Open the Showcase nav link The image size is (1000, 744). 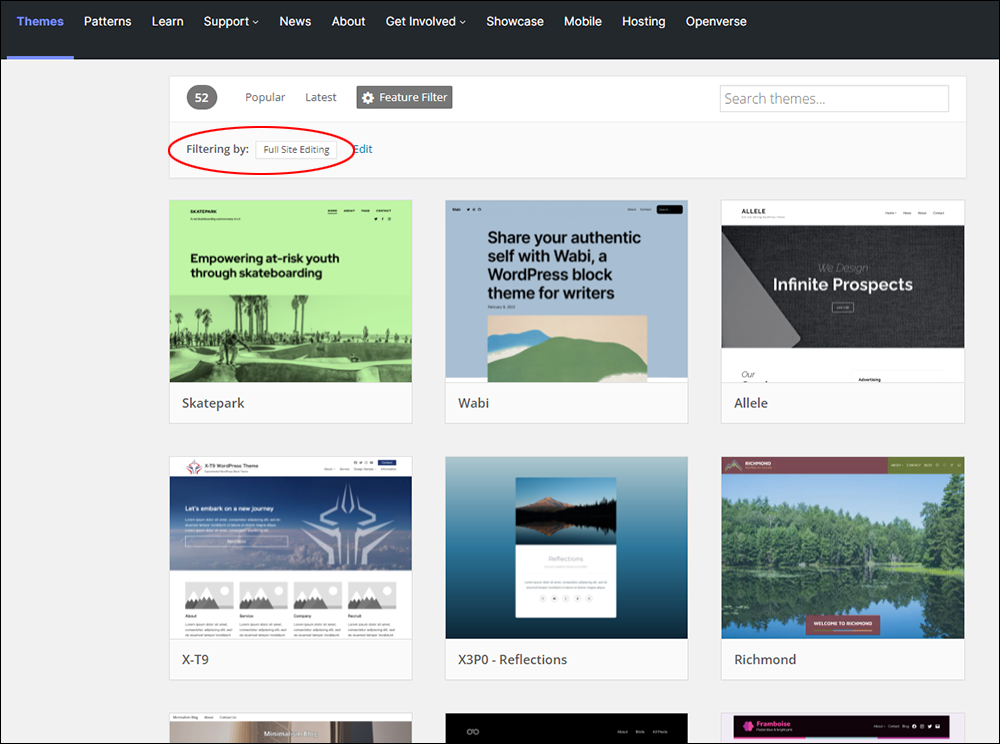point(515,22)
